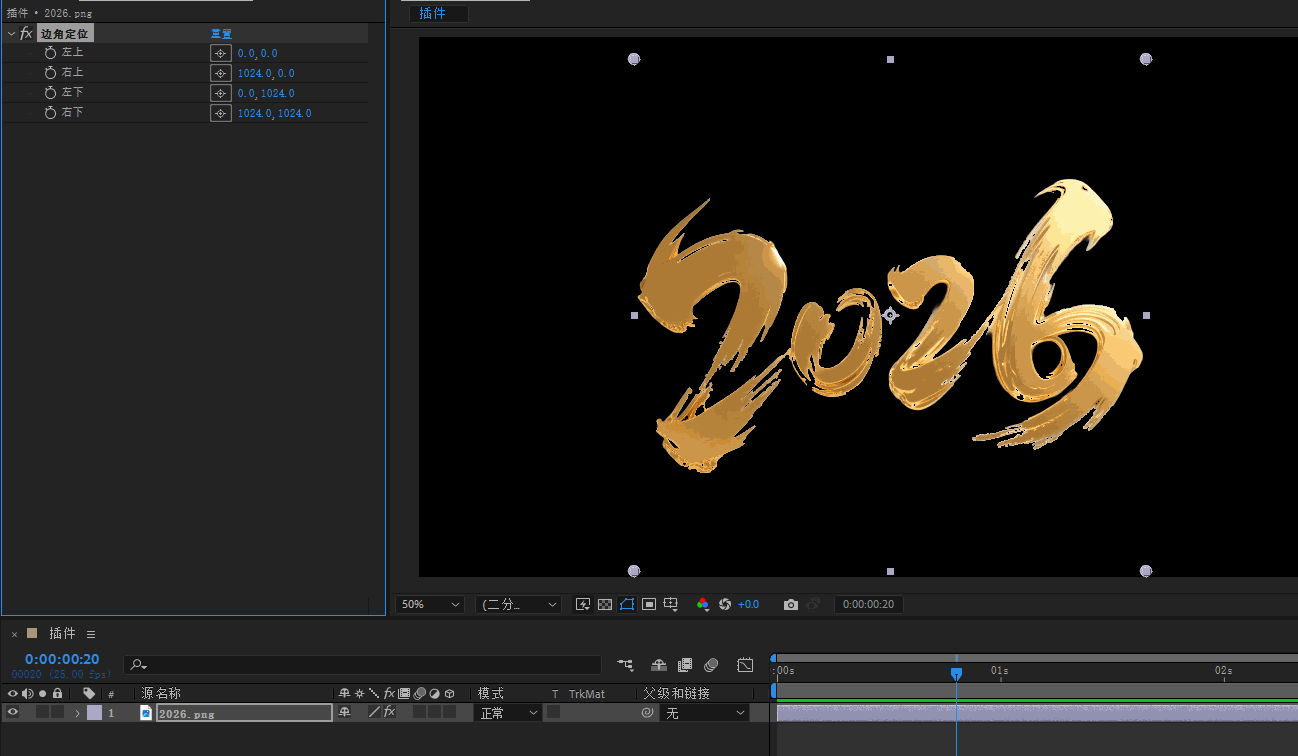Toggle video eye for 2026.png layer

[13, 712]
